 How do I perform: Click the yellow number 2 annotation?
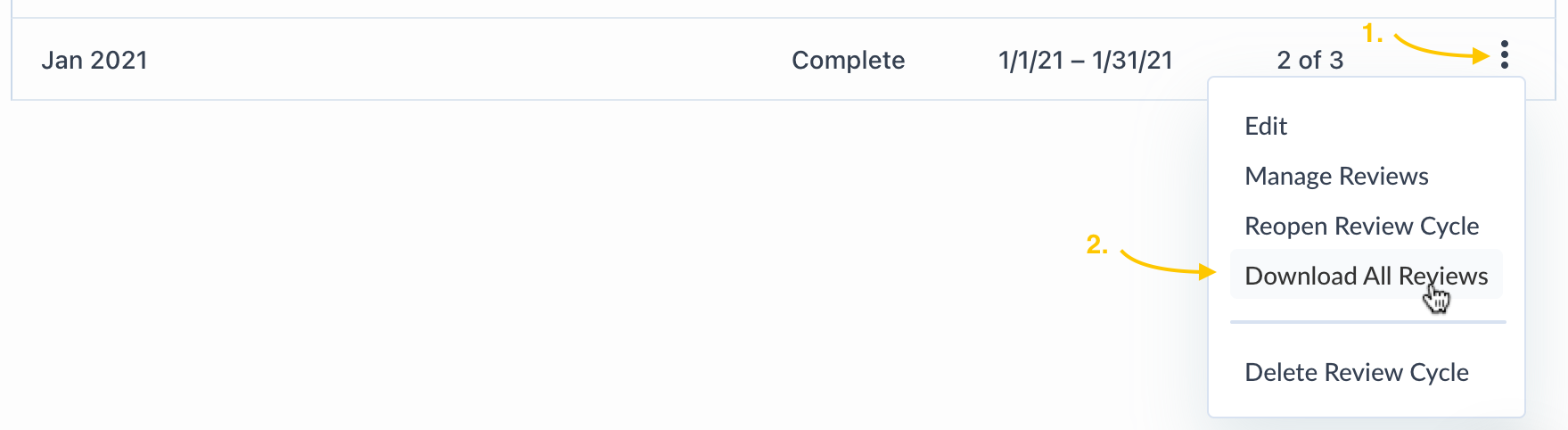pos(1096,244)
